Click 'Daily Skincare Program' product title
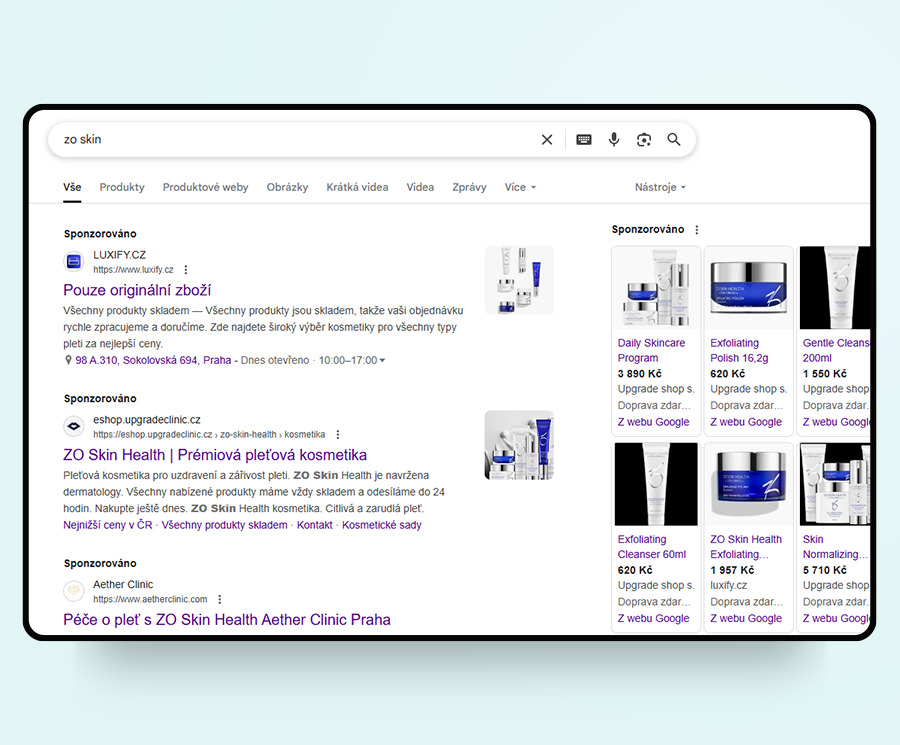900x745 pixels. coord(651,350)
